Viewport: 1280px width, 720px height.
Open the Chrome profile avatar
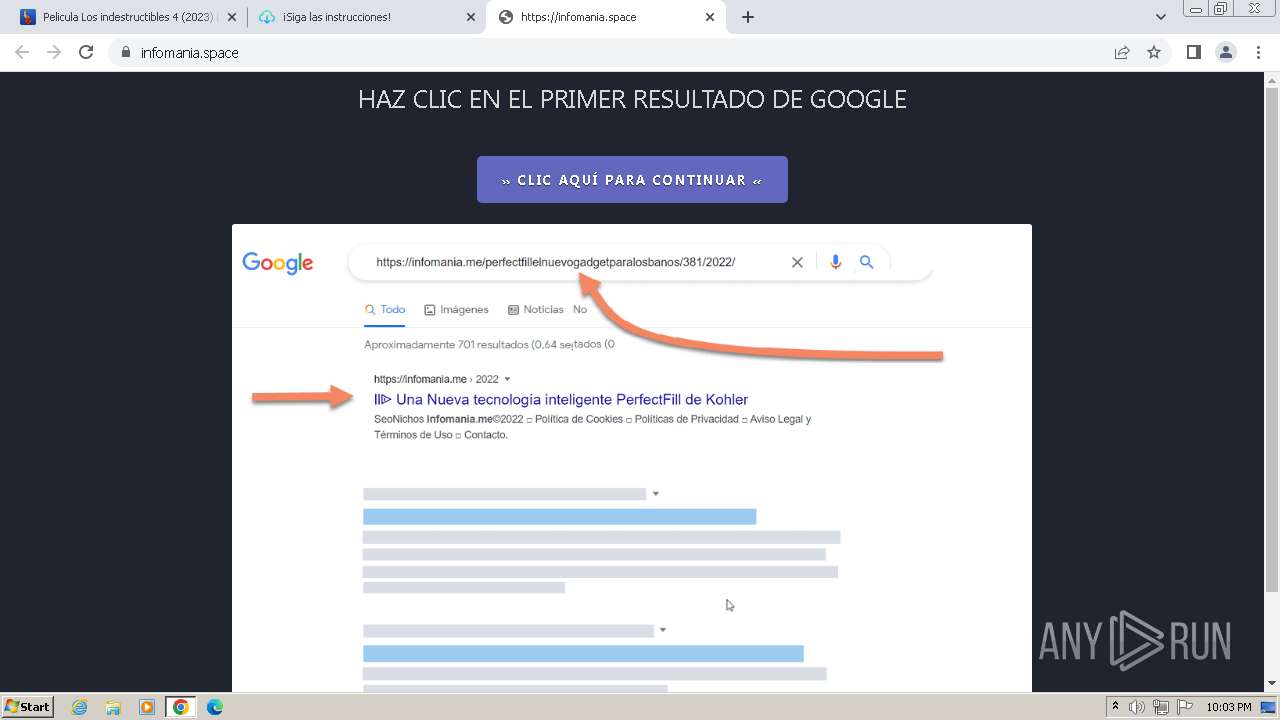pos(1226,52)
